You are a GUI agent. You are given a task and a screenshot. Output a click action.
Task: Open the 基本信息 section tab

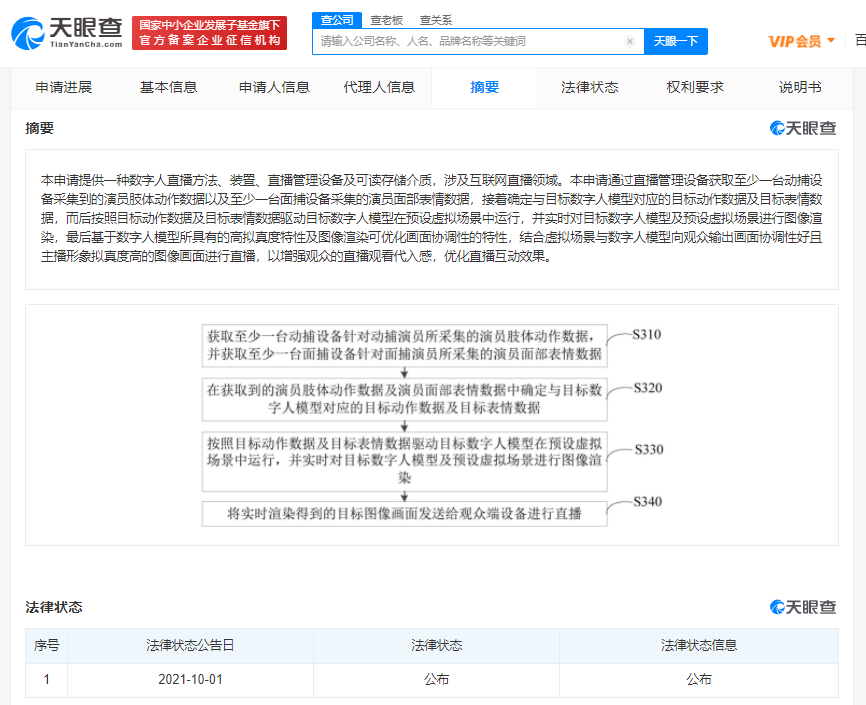[168, 87]
